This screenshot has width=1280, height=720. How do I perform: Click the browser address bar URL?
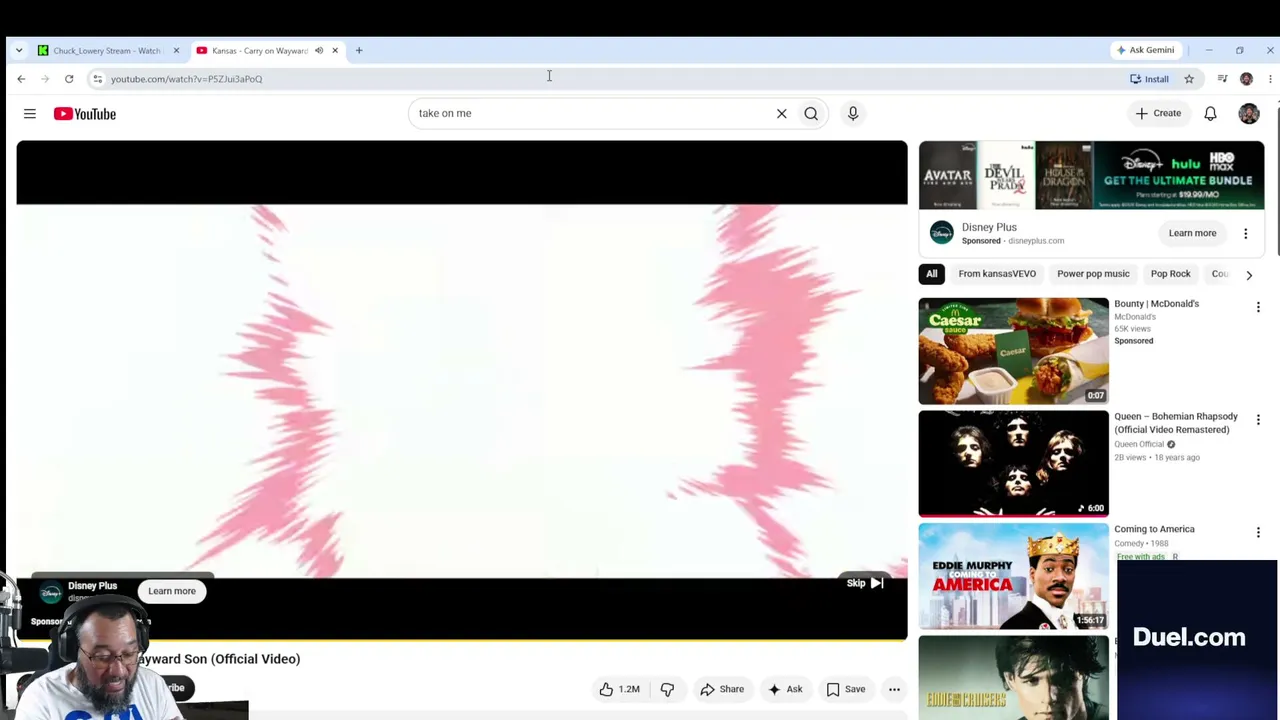[x=186, y=79]
